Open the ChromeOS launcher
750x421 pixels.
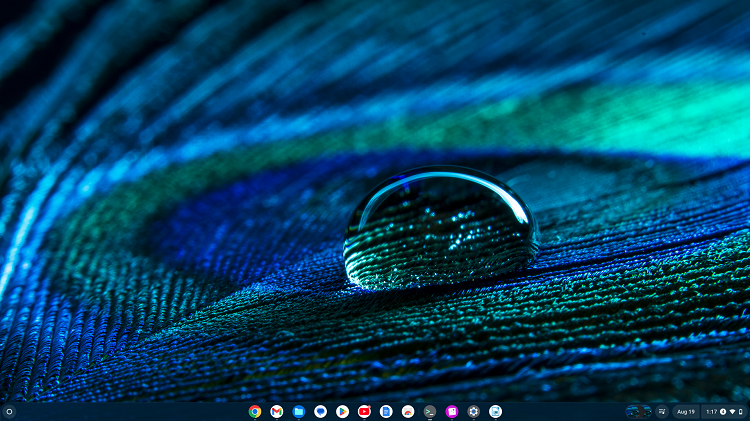(x=9, y=411)
